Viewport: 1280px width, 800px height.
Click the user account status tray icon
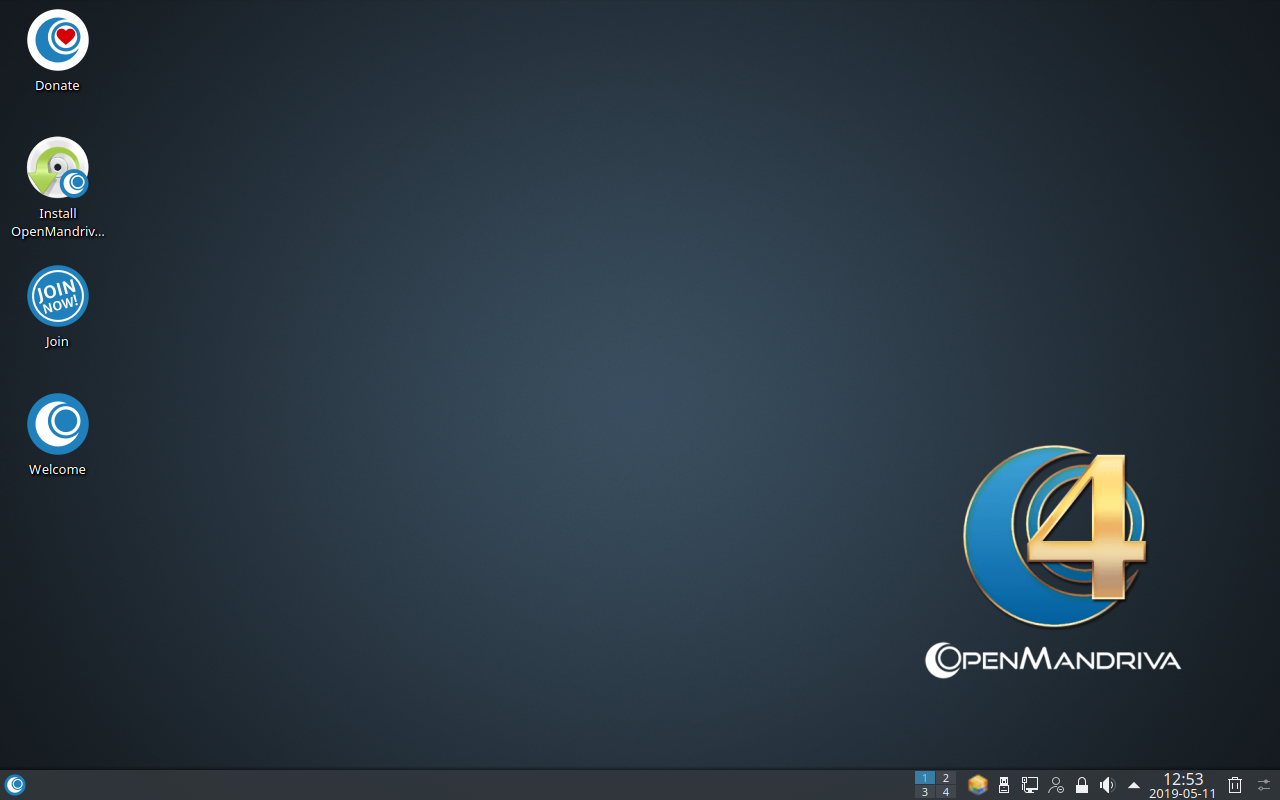(x=1056, y=785)
